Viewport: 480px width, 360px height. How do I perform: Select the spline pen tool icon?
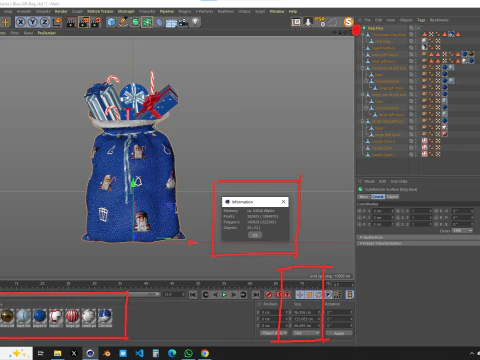pyautogui.click(x=123, y=22)
